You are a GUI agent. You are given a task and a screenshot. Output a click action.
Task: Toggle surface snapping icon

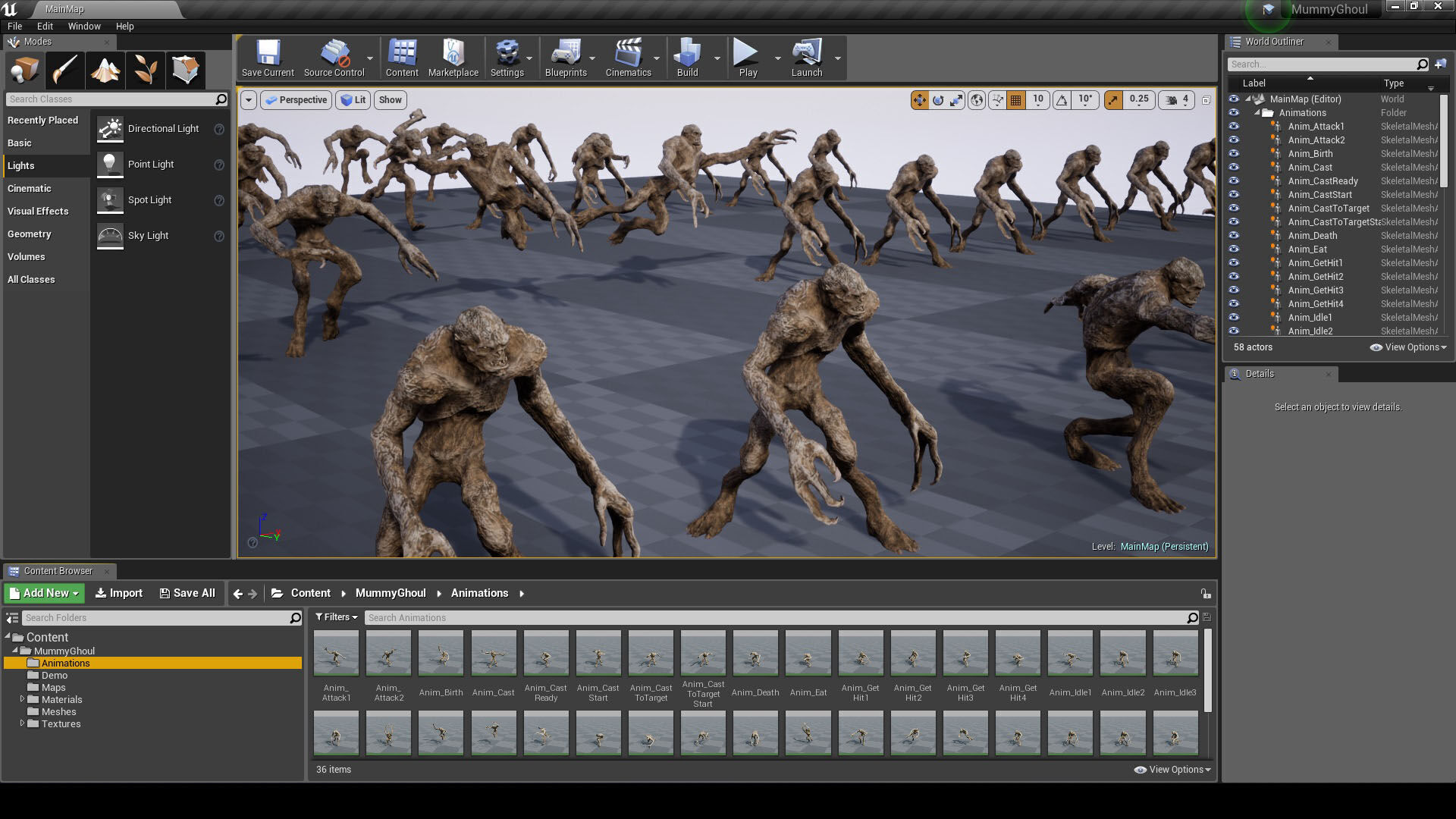click(x=997, y=100)
